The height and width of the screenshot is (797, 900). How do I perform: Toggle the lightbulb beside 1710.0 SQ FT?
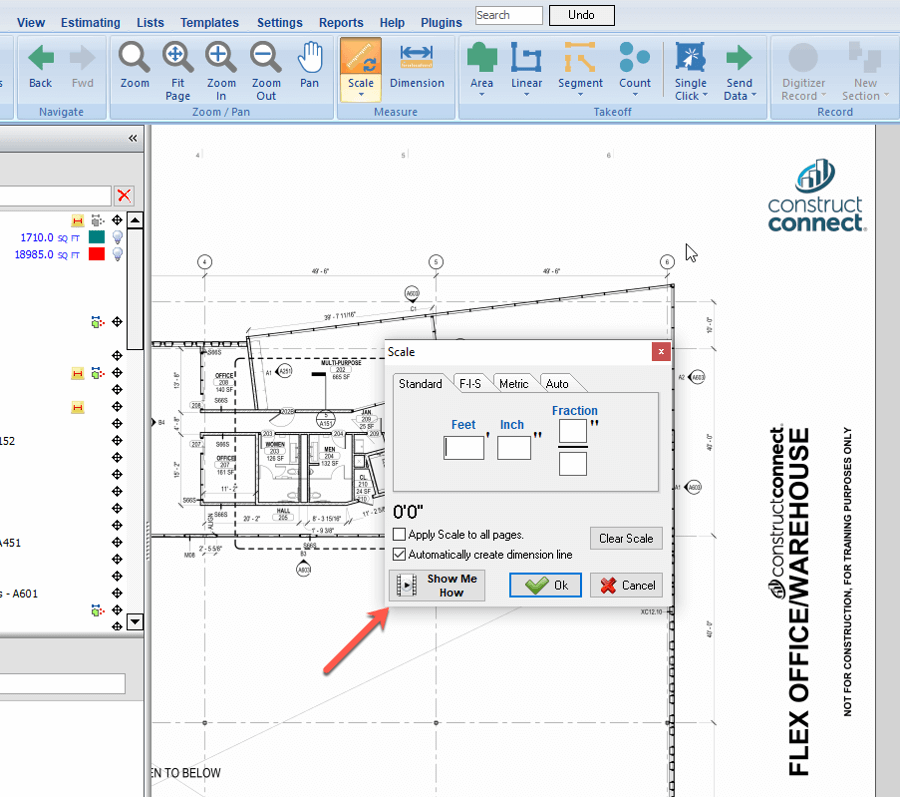pyautogui.click(x=117, y=237)
